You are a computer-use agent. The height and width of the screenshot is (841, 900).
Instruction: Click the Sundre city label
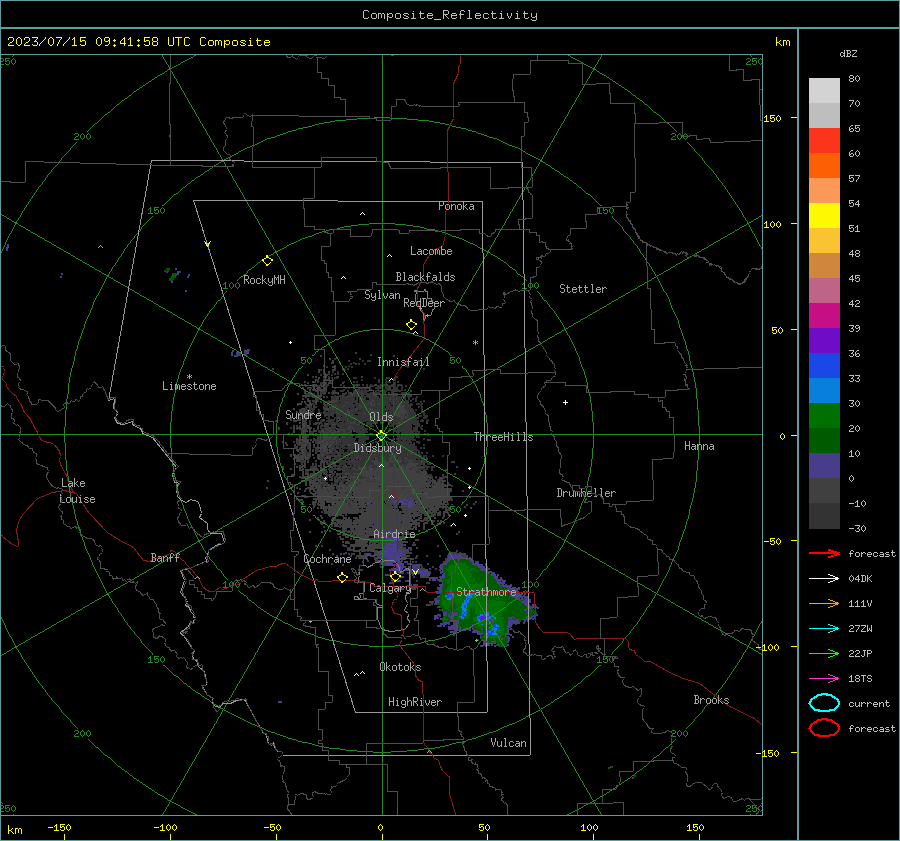303,415
